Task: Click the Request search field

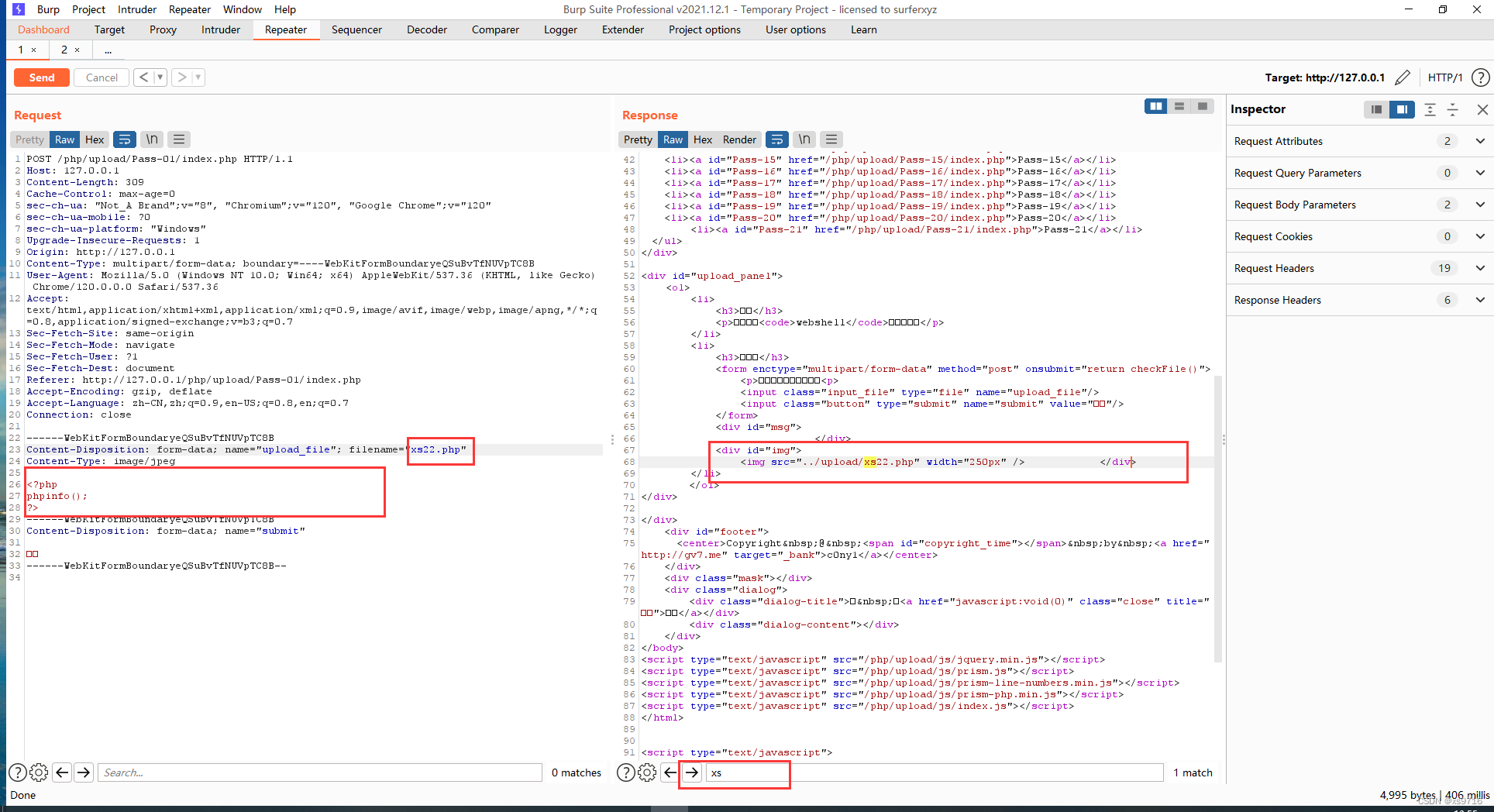Action: tap(320, 772)
